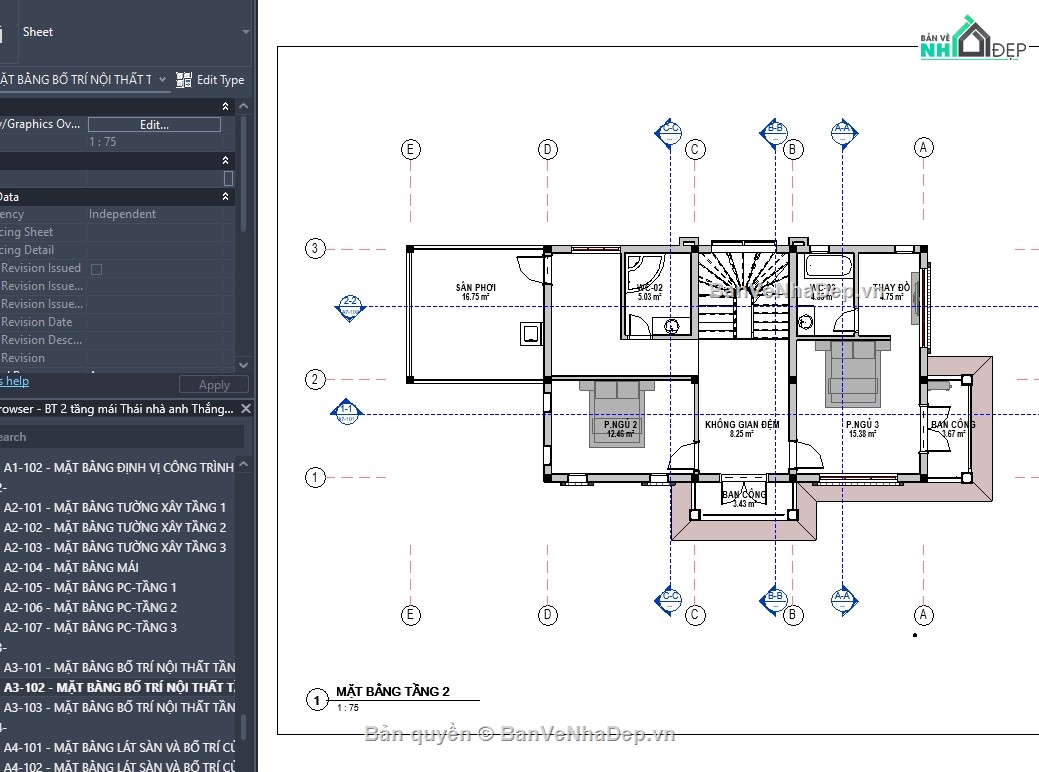Close the Project Browser panel
This screenshot has height=772, width=1039.
(246, 408)
